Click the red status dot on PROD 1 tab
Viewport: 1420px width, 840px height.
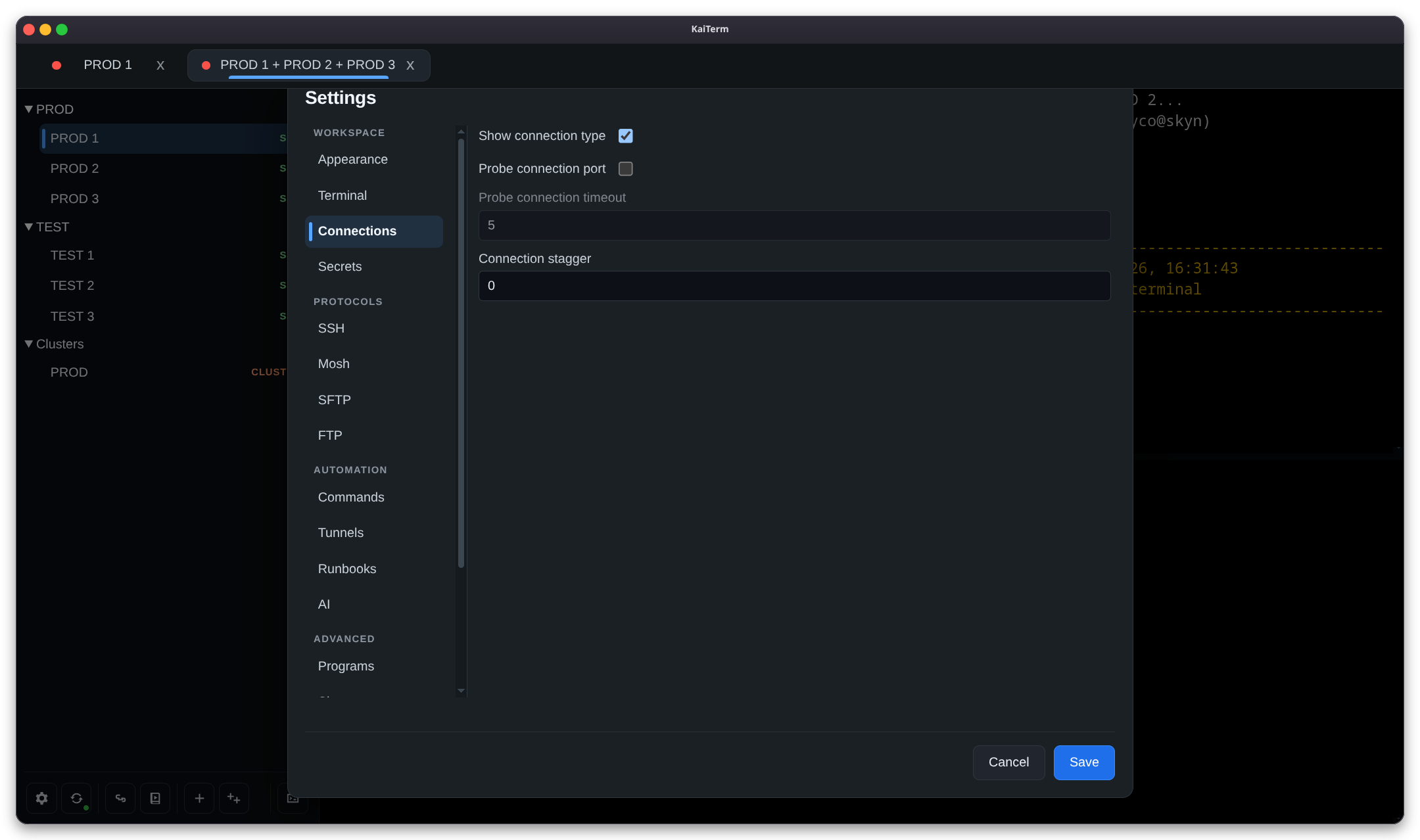coord(57,65)
